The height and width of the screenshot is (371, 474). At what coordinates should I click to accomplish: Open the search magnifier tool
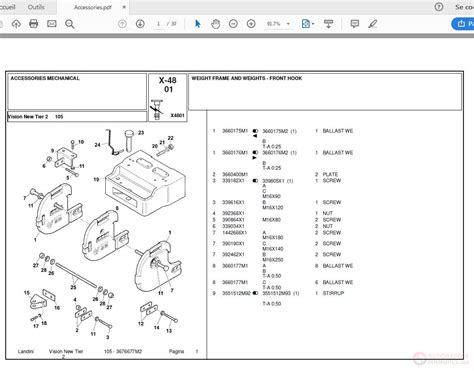pos(70,24)
